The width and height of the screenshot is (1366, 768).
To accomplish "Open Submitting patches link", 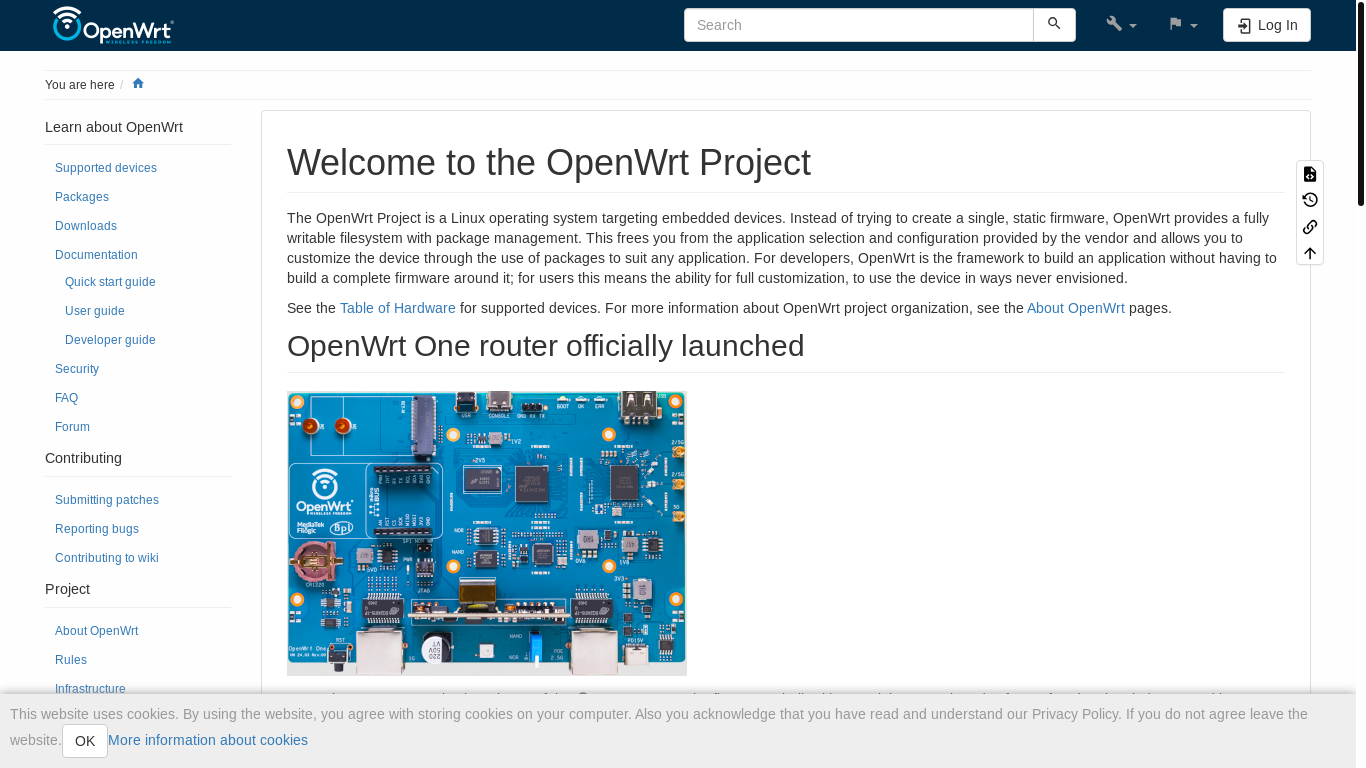I will pos(107,500).
